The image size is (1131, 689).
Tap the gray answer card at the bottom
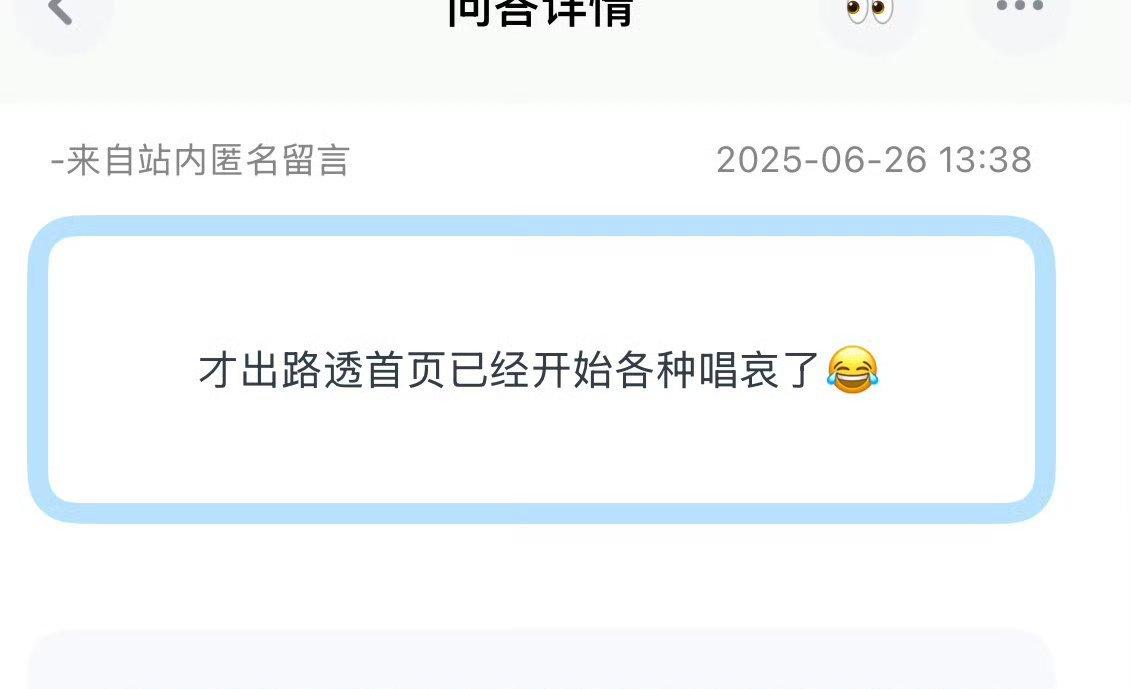click(541, 660)
